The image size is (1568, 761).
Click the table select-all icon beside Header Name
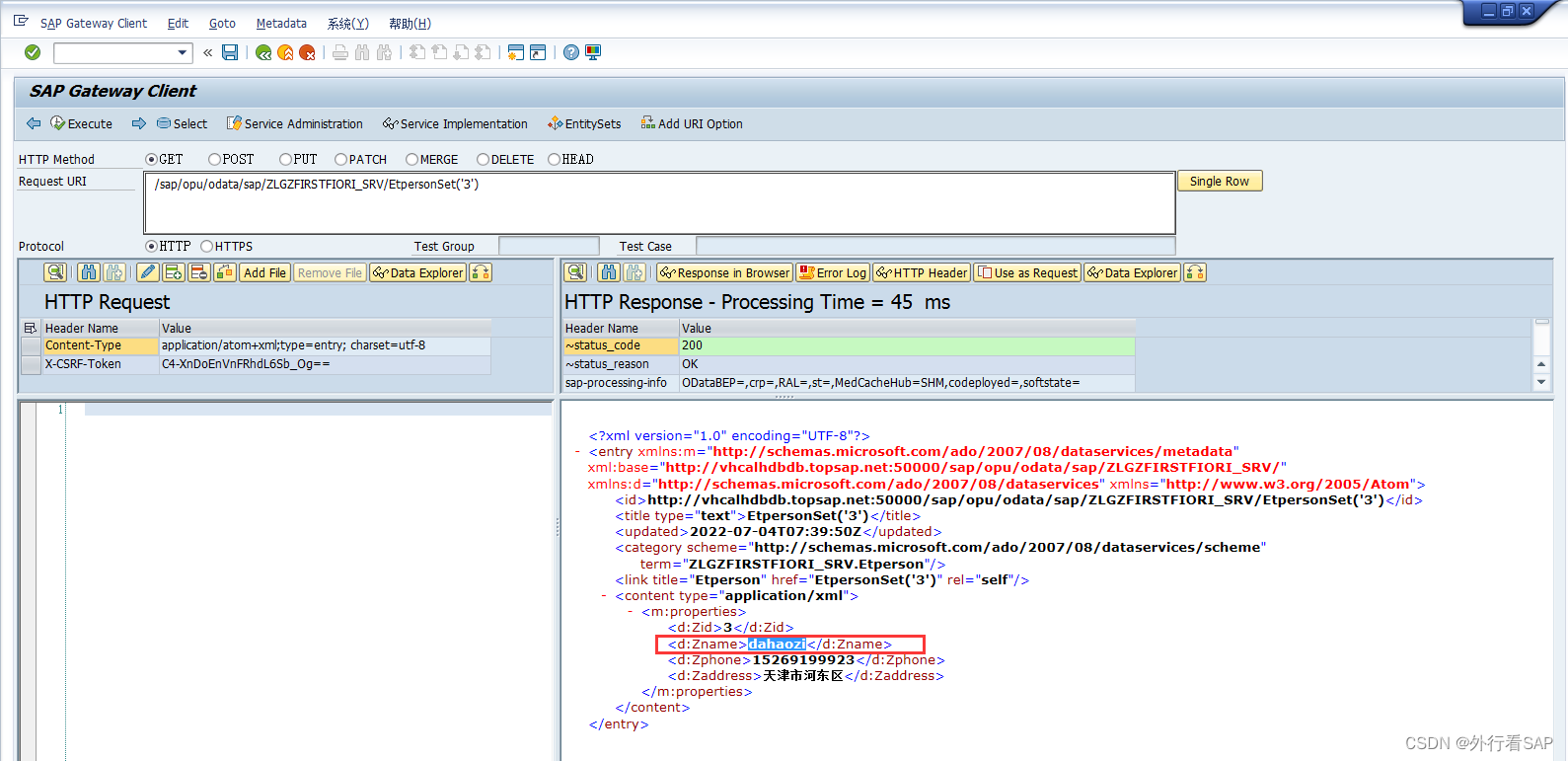click(30, 328)
